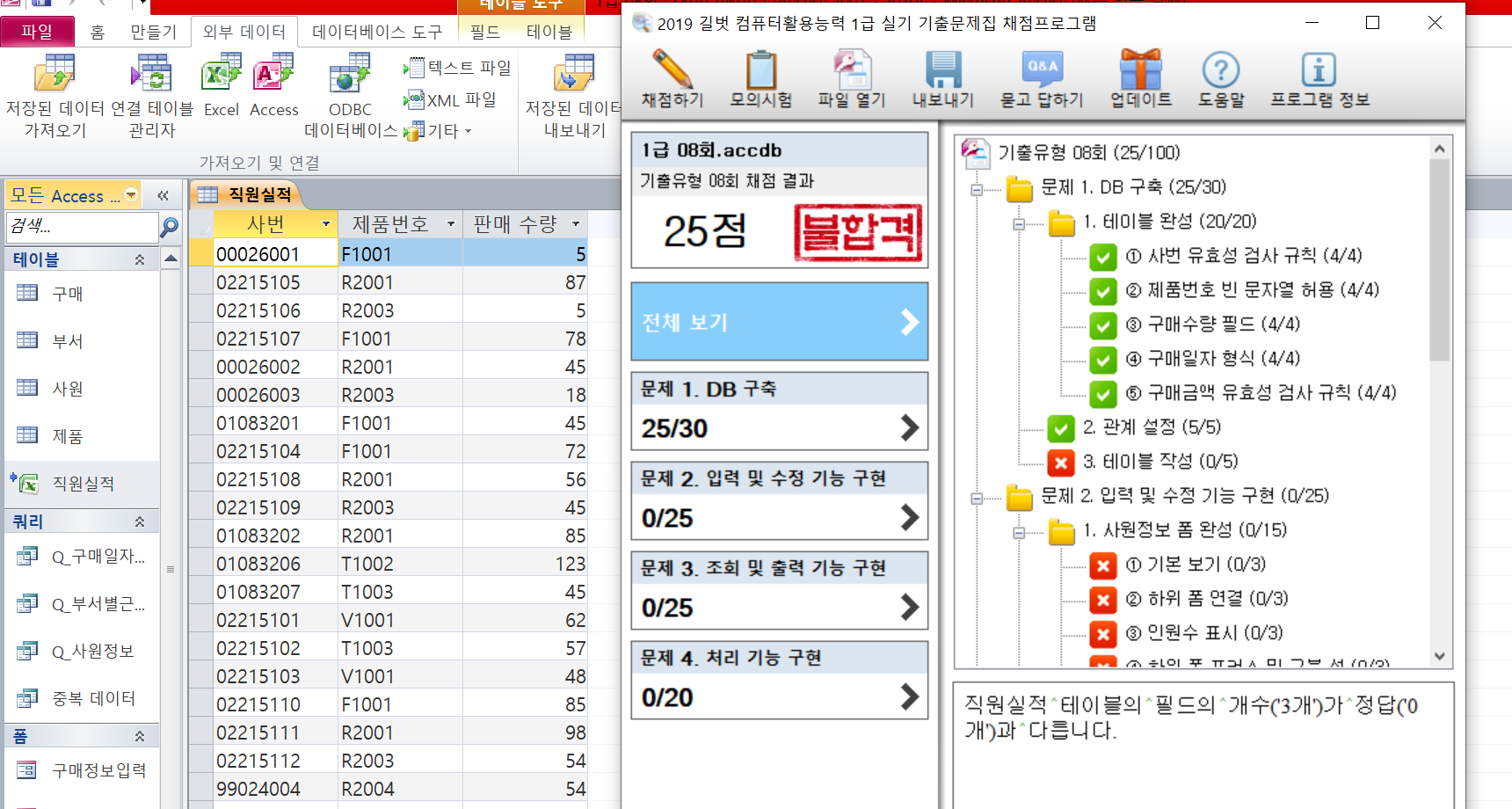Import from Excel in ribbon
This screenshot has width=1512, height=809.
(x=222, y=84)
